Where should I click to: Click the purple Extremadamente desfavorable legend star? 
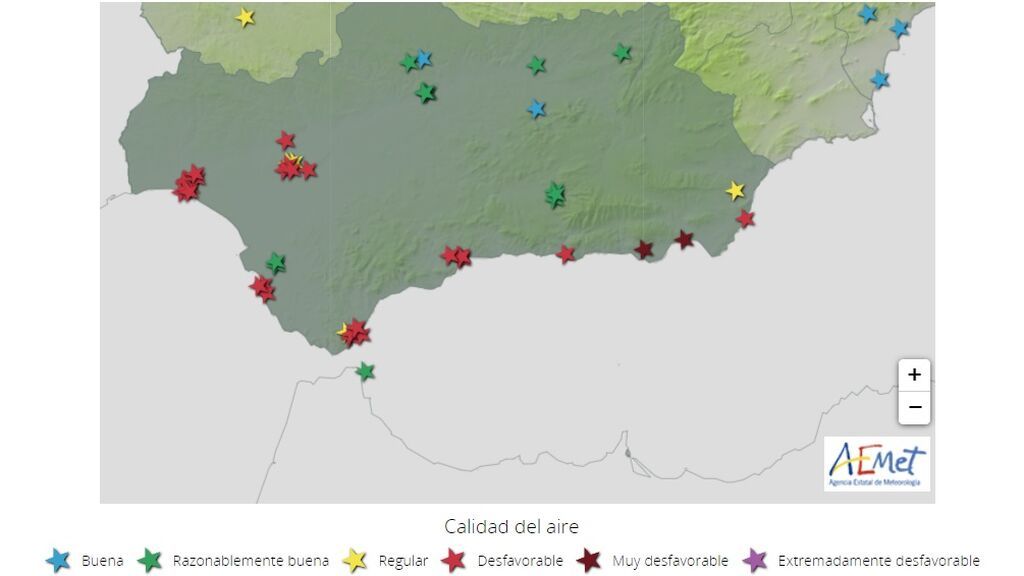click(x=755, y=560)
